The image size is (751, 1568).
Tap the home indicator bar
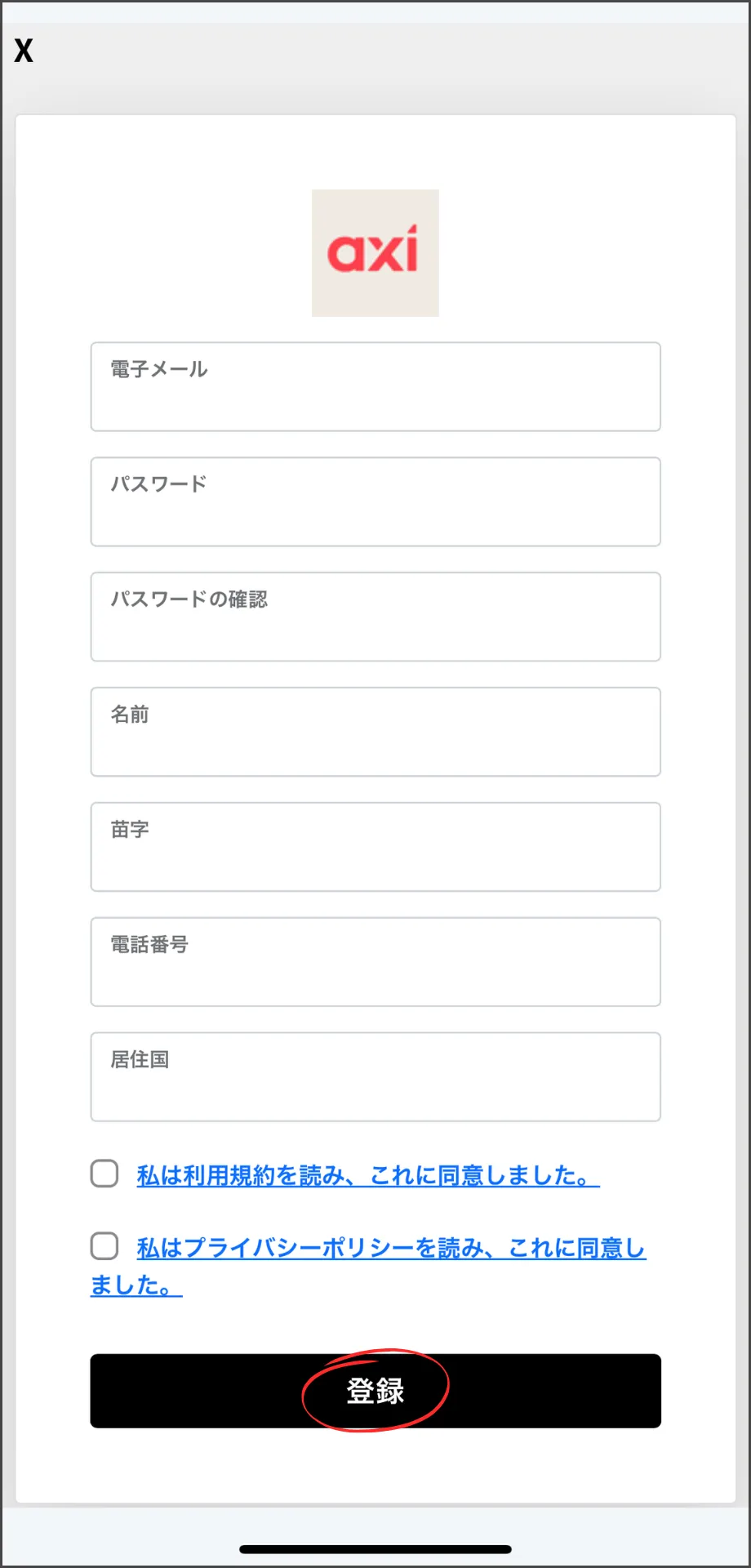[x=375, y=1549]
